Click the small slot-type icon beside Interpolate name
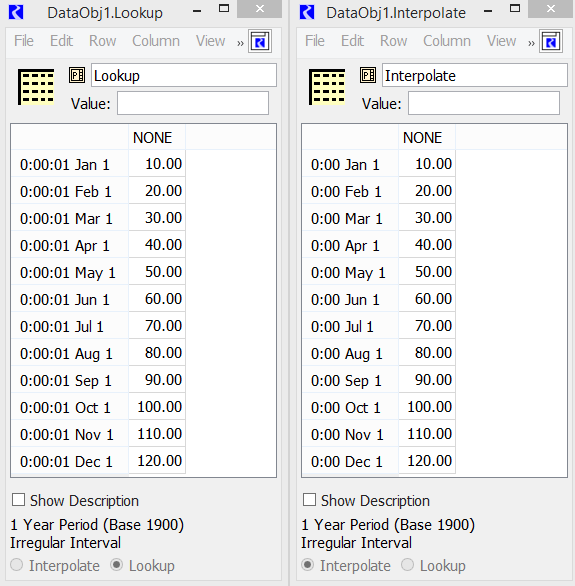This screenshot has height=586, width=575. click(368, 75)
